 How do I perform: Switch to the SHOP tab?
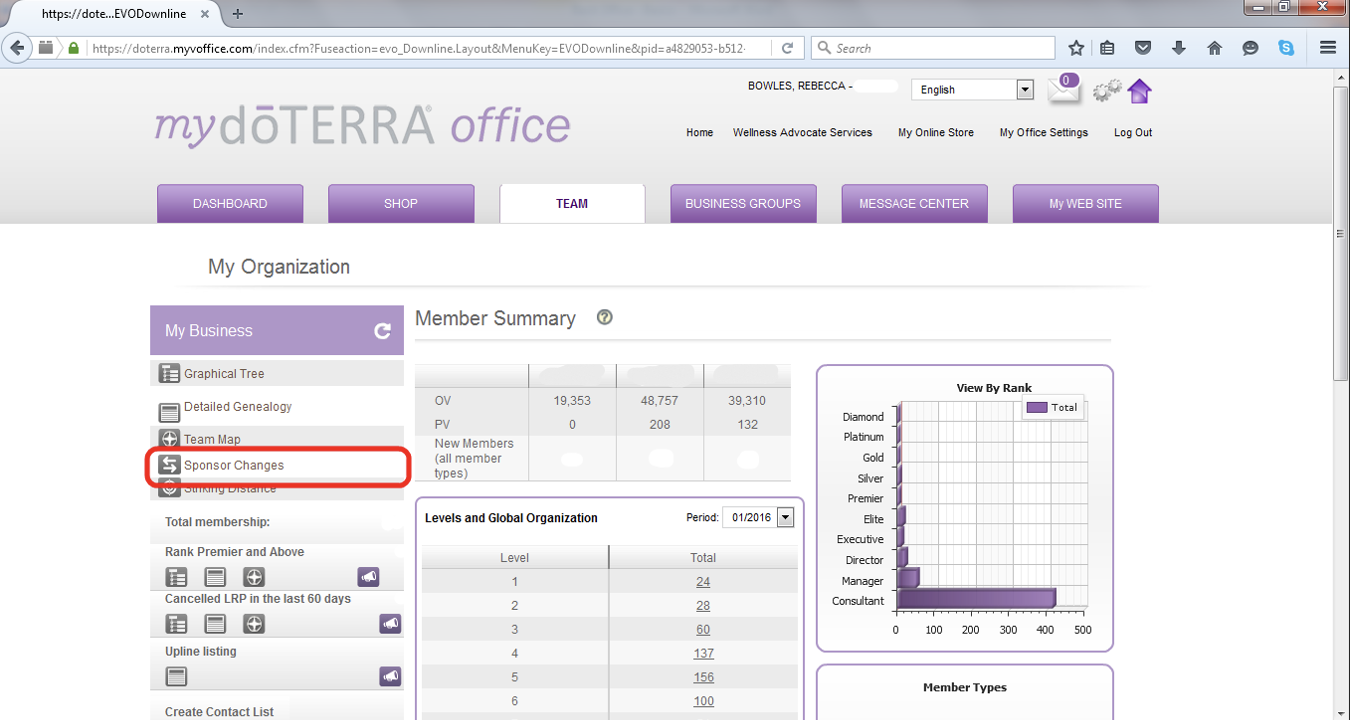pyautogui.click(x=401, y=203)
